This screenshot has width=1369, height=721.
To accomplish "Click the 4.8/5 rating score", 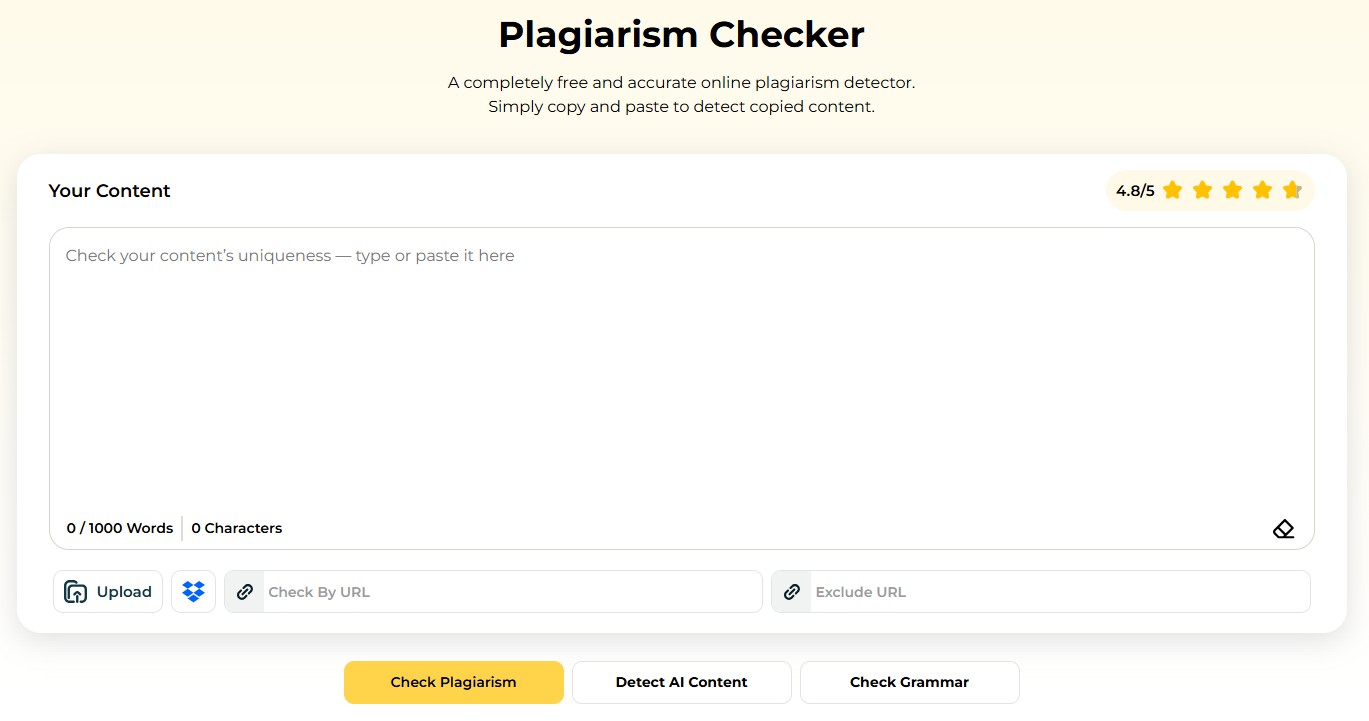I will tap(1135, 191).
